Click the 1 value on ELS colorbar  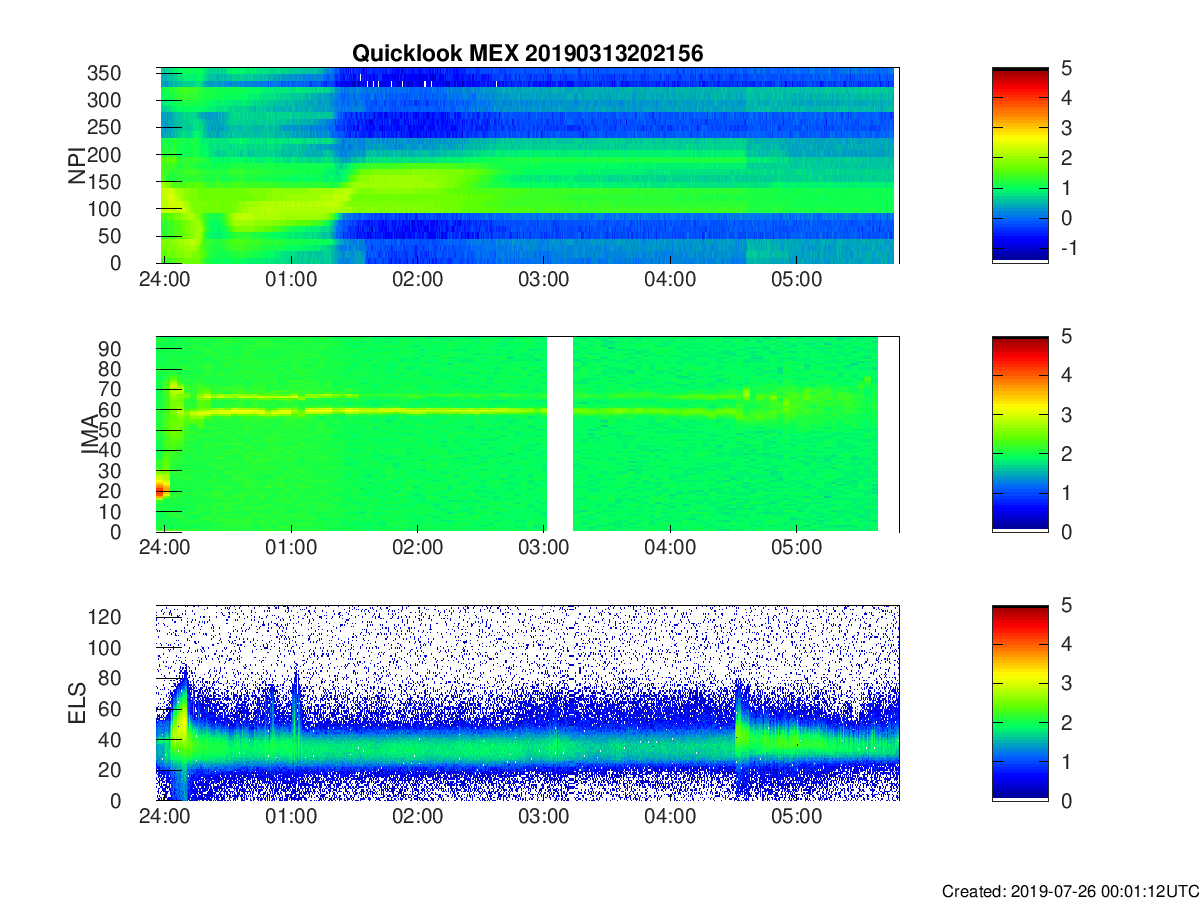pos(1066,762)
